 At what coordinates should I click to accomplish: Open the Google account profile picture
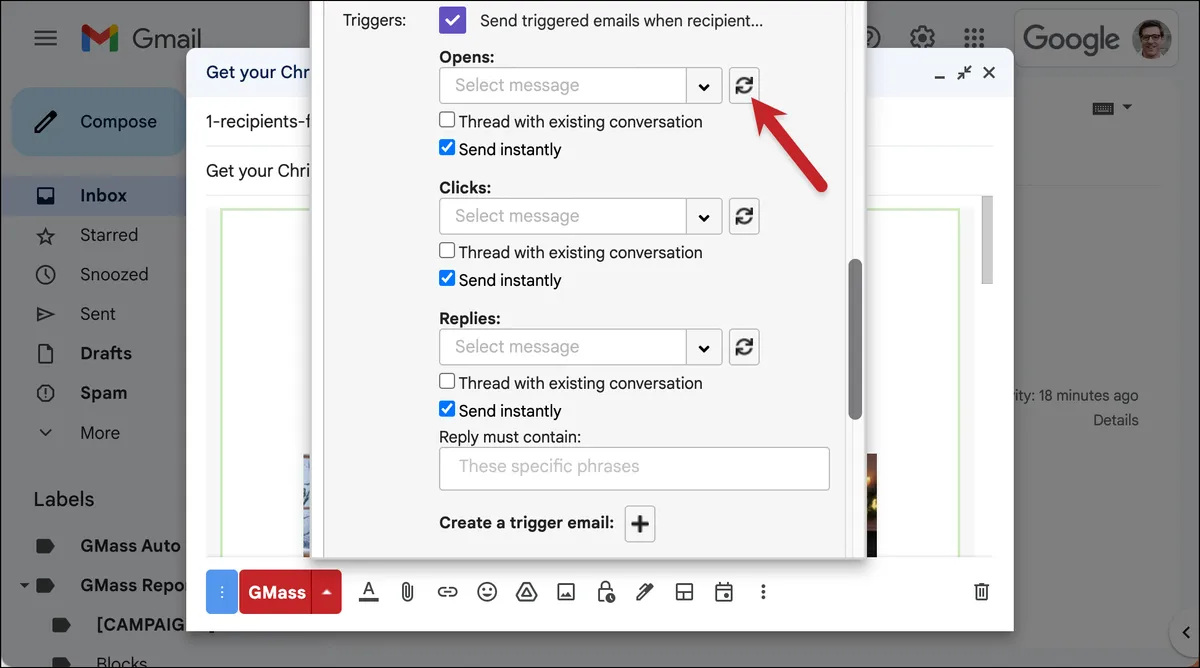coord(1152,38)
